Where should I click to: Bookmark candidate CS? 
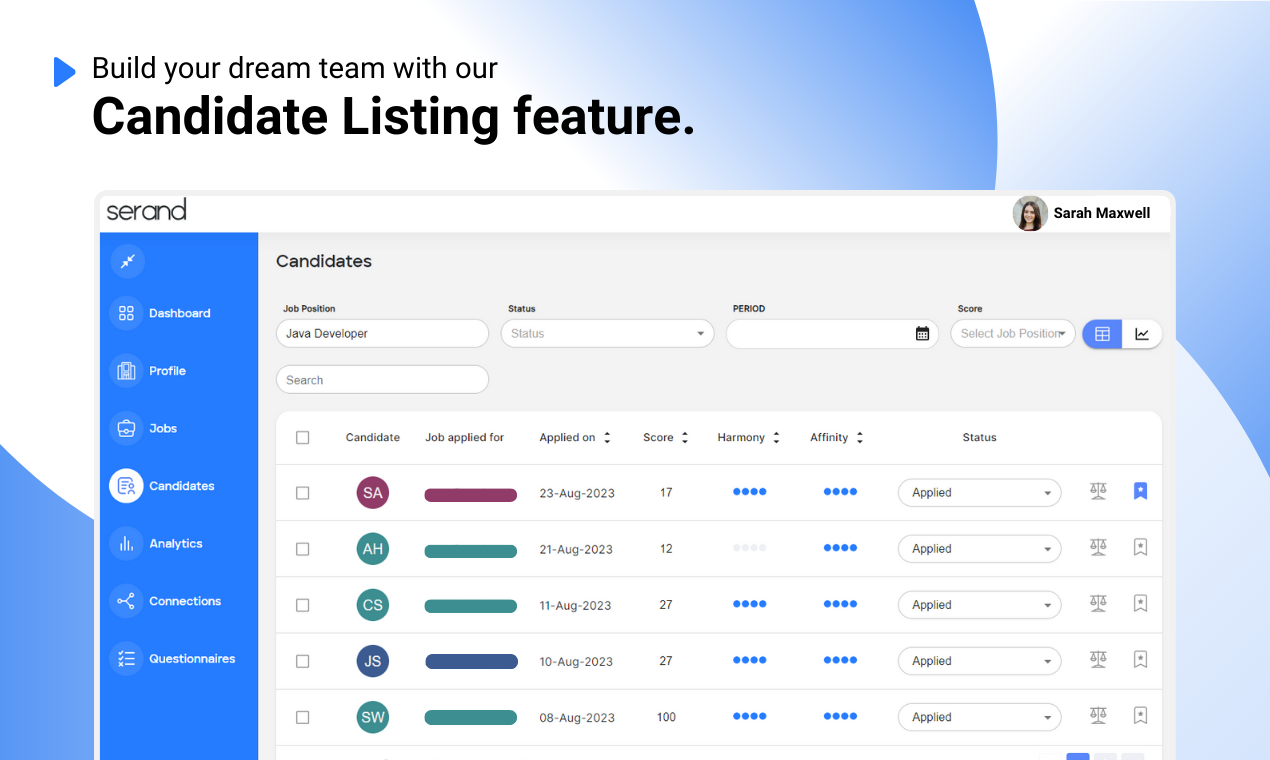(1140, 603)
